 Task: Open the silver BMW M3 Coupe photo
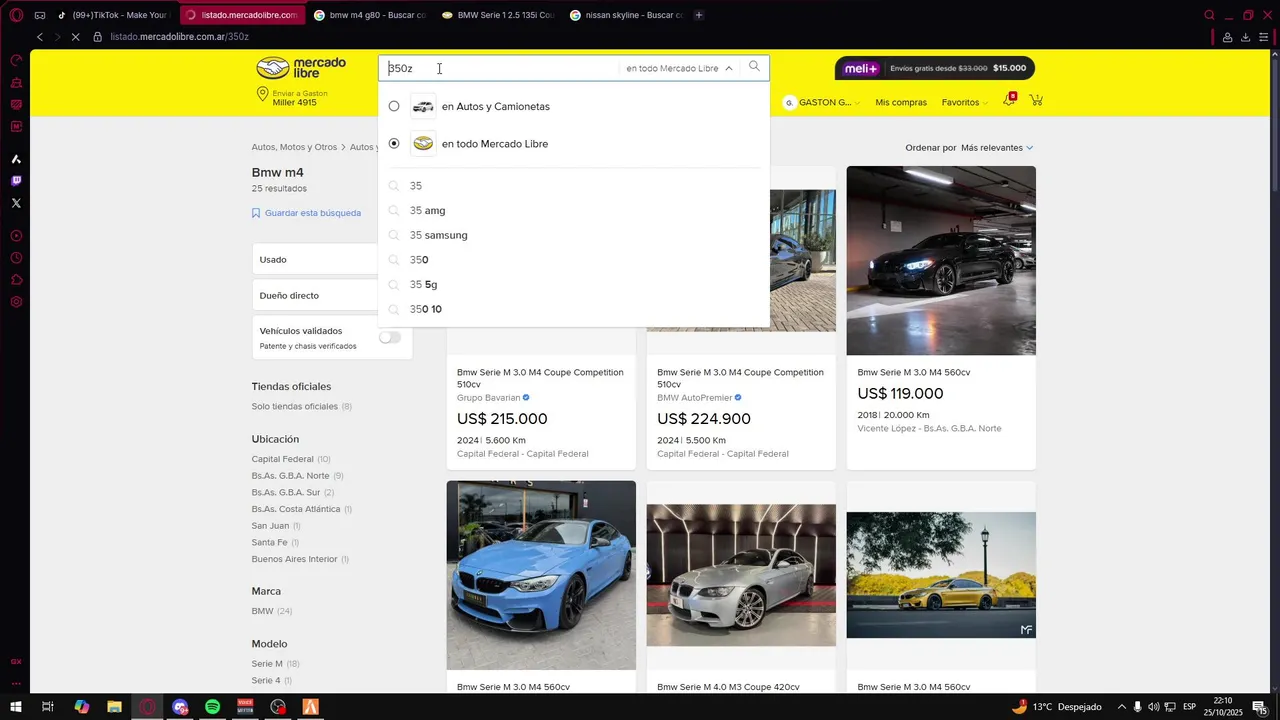[x=741, y=575]
